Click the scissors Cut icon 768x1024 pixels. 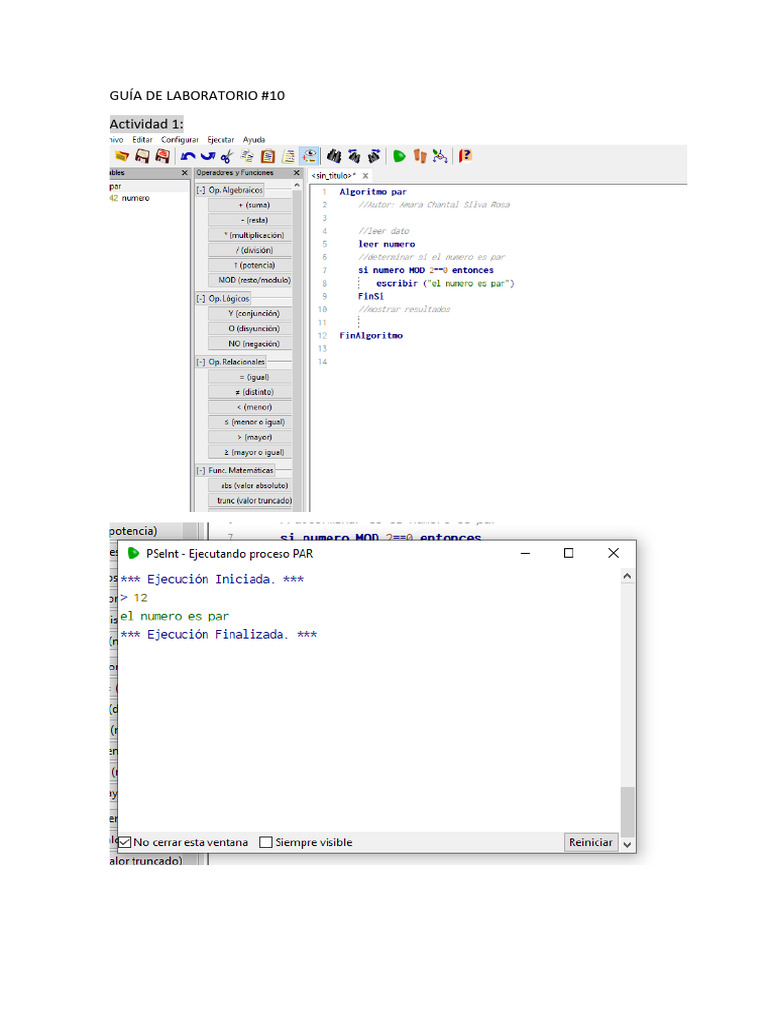tap(227, 156)
